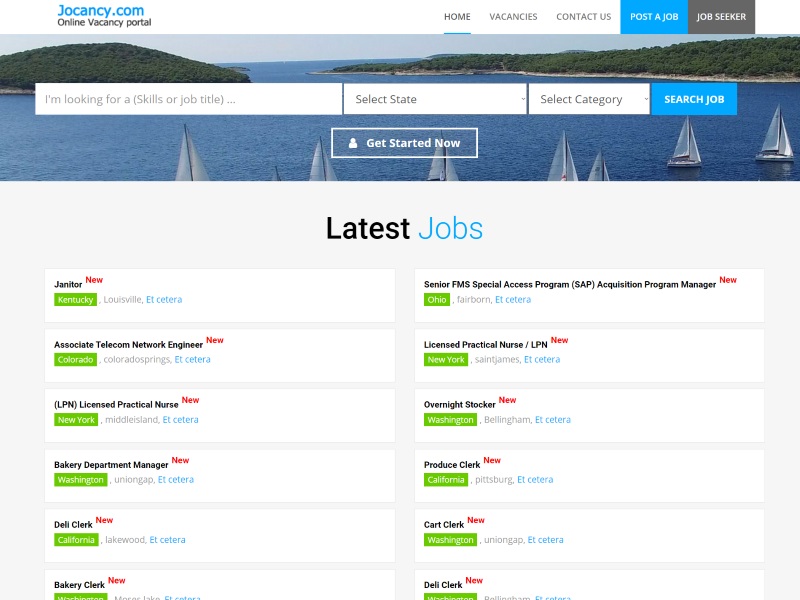
Task: Open Associate Telecom Network Engineer listing
Action: point(128,345)
